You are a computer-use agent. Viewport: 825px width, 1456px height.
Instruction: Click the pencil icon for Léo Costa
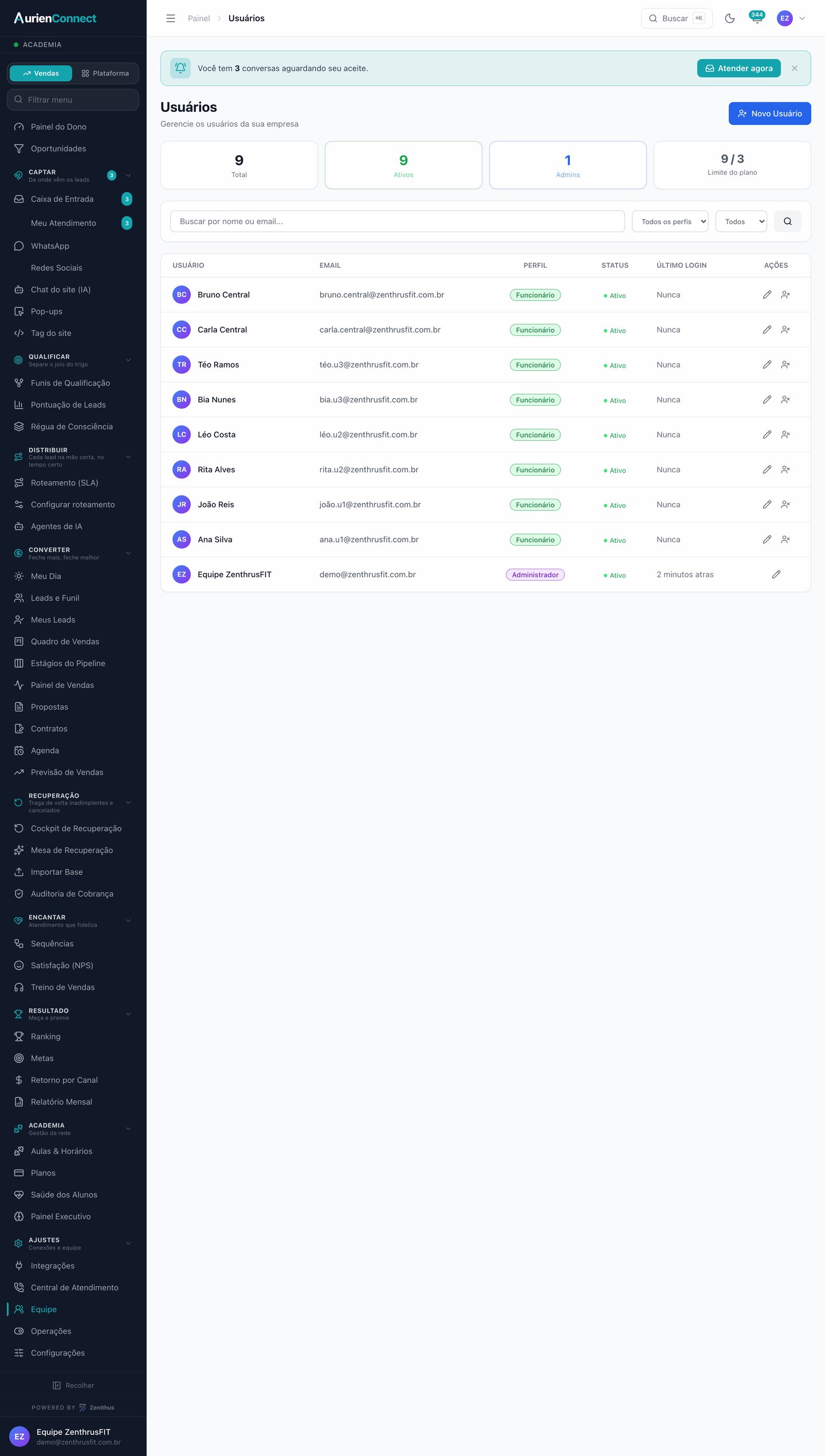(767, 435)
